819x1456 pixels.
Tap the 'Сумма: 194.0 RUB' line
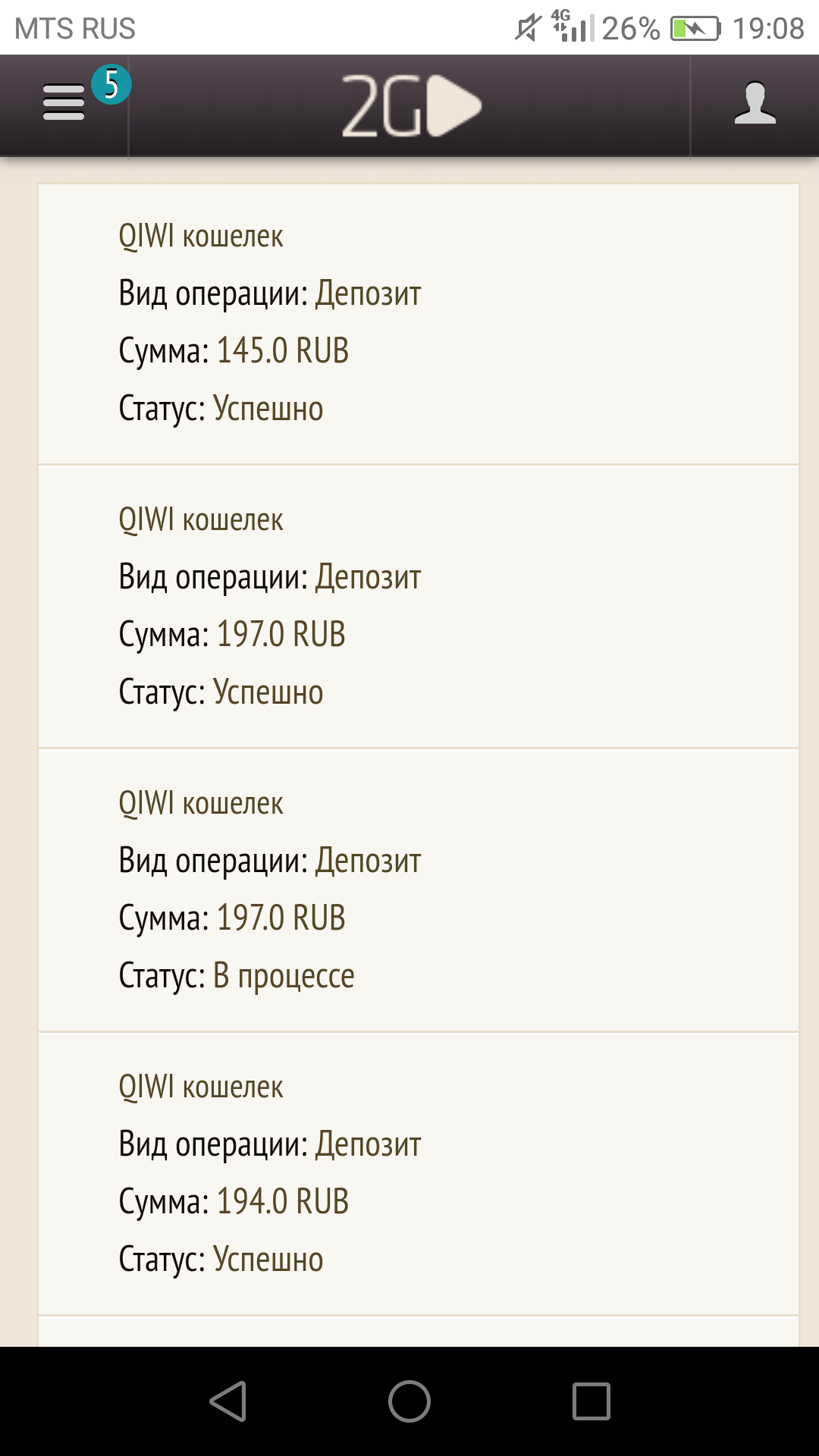coord(234,1201)
